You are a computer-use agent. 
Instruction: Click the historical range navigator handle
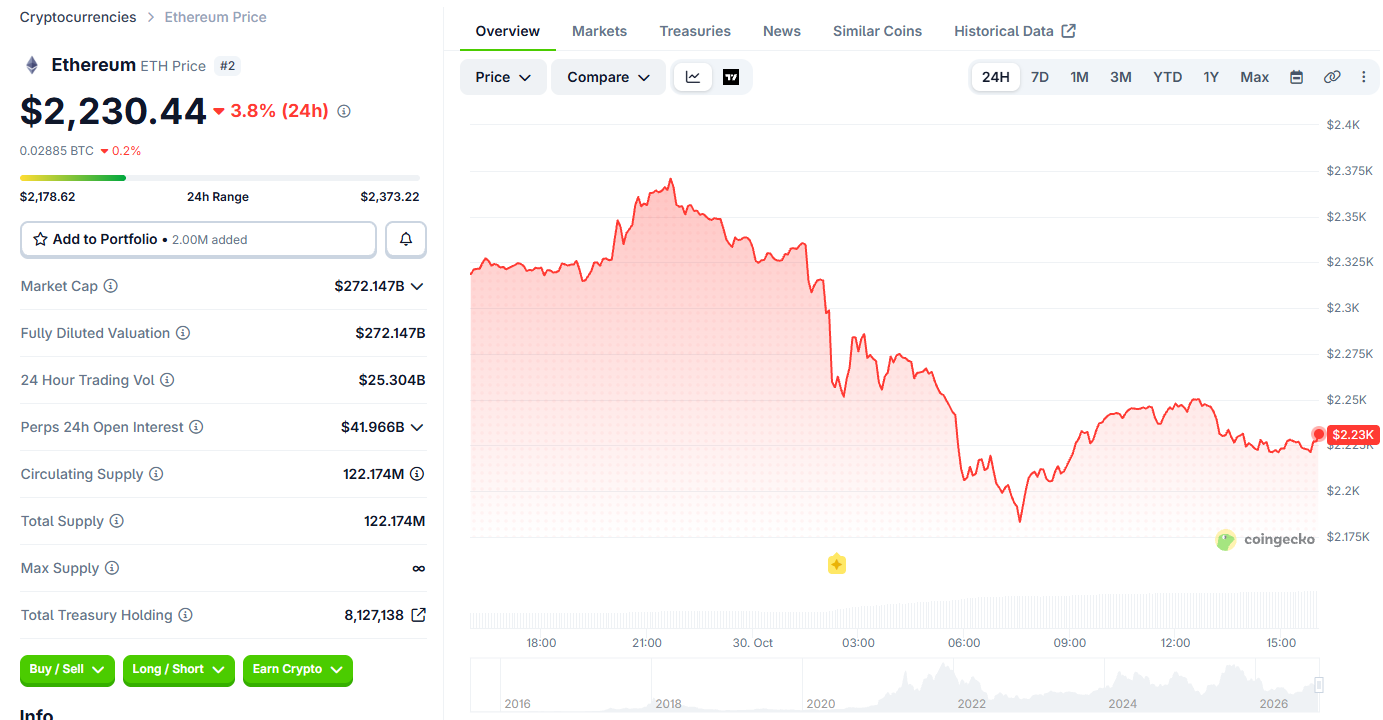[x=1319, y=685]
